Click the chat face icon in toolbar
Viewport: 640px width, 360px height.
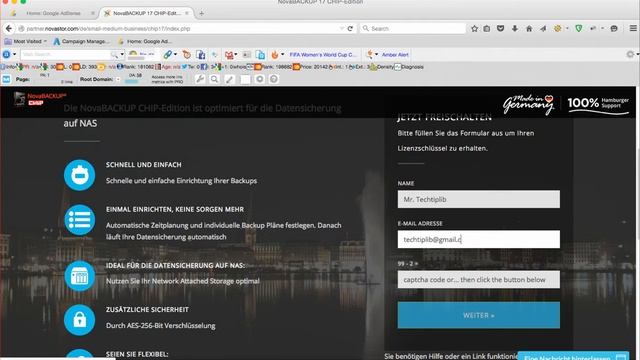pyautogui.click(x=614, y=29)
